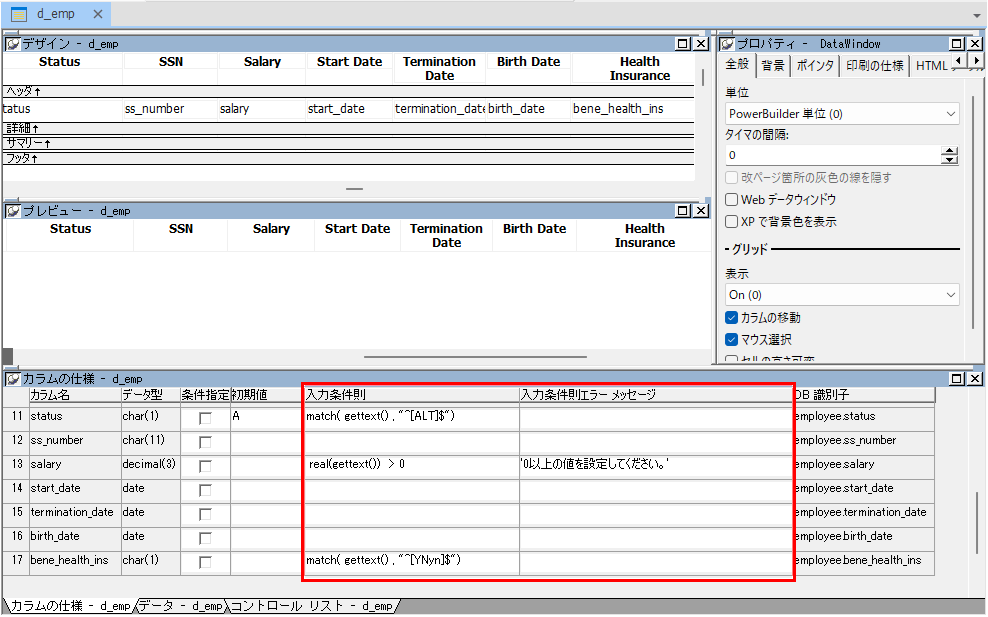Click the Salary header in design view
The image size is (988, 617).
click(x=262, y=62)
